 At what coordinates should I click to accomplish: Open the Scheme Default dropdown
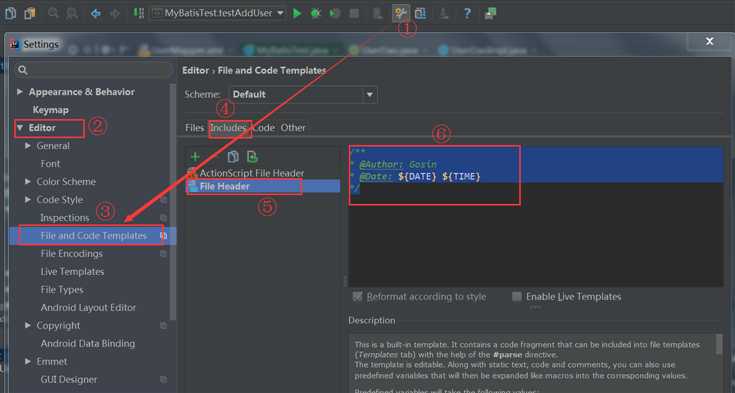(303, 94)
